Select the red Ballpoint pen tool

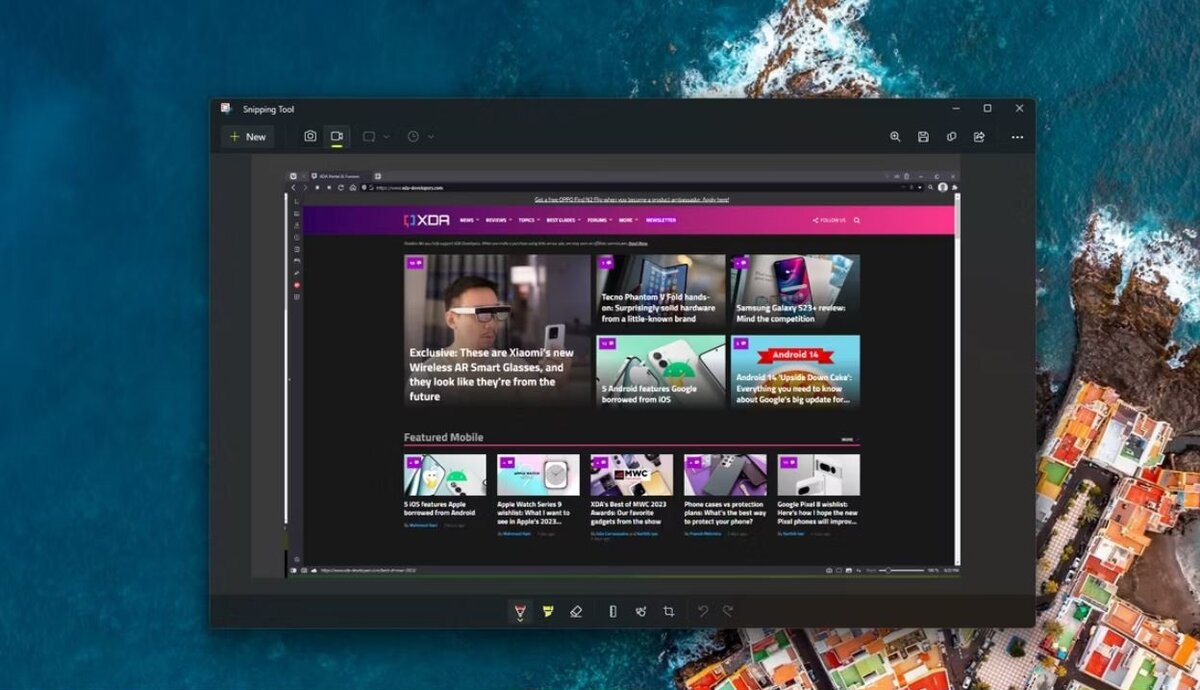point(519,611)
